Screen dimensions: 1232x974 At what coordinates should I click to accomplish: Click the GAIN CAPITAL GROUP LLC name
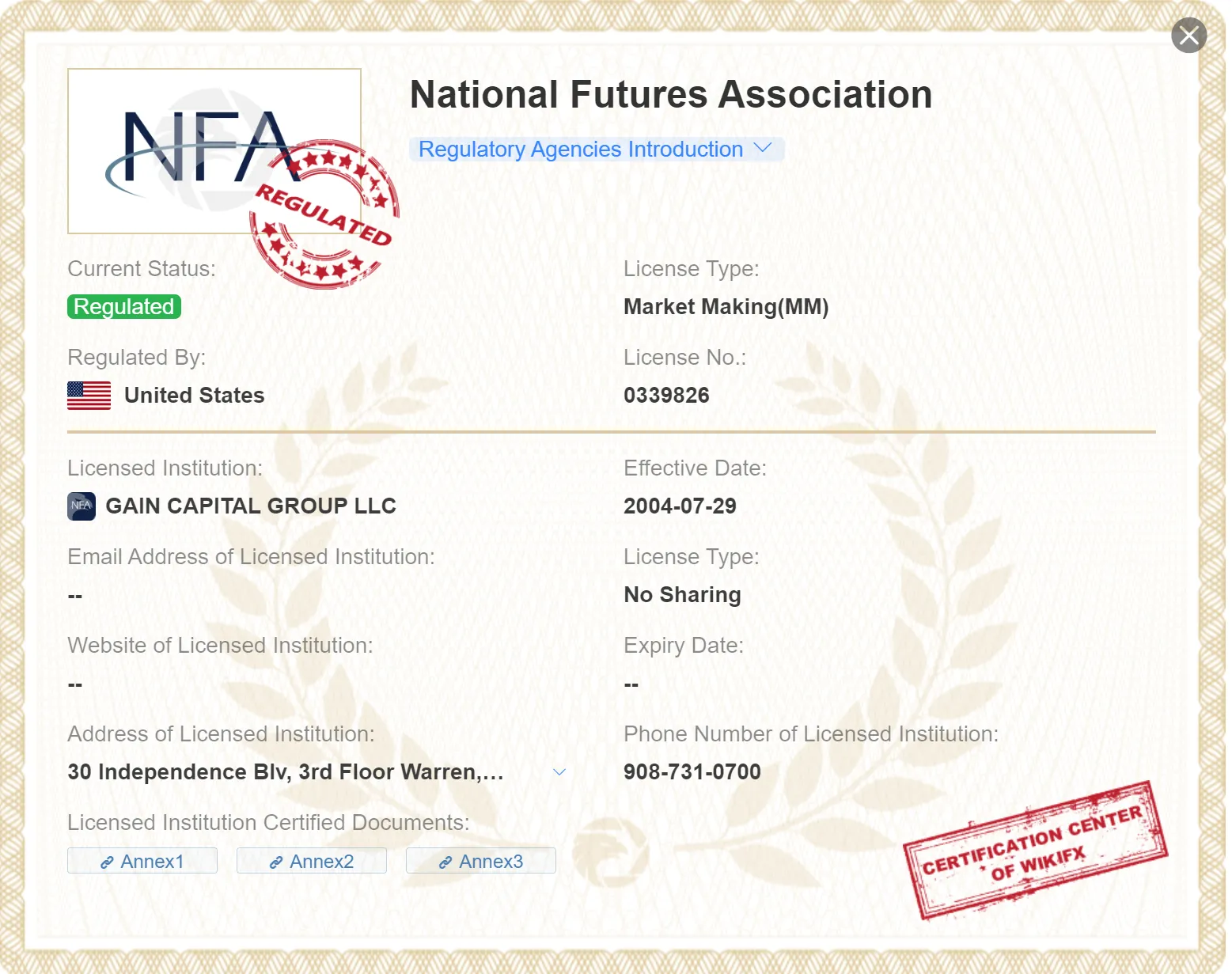[x=251, y=506]
